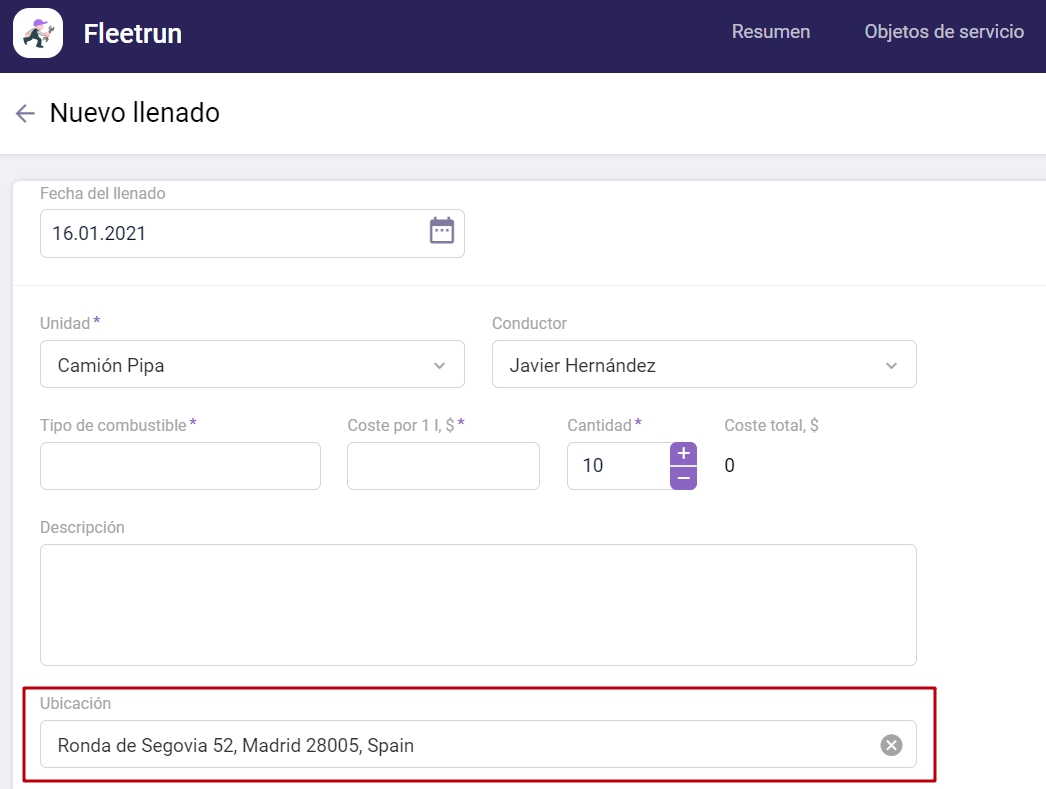
Task: Decrease Cantidad with the minus button
Action: [683, 478]
